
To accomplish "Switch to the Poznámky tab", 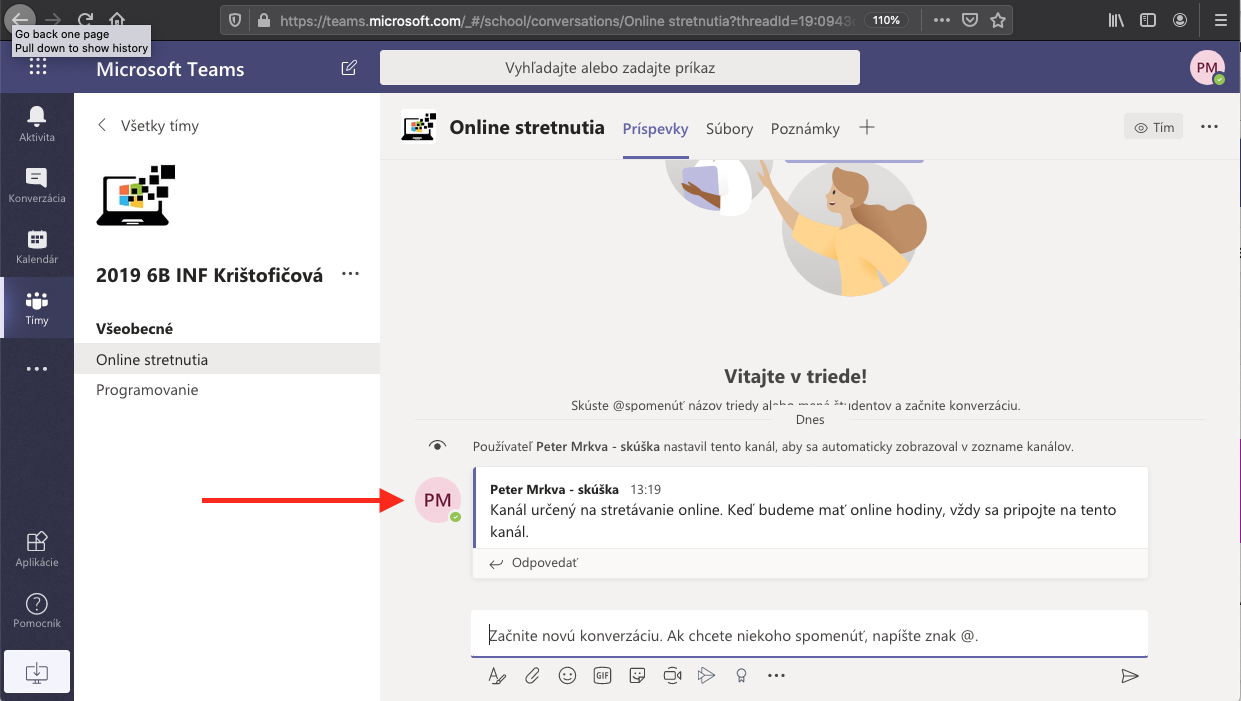I will click(805, 128).
